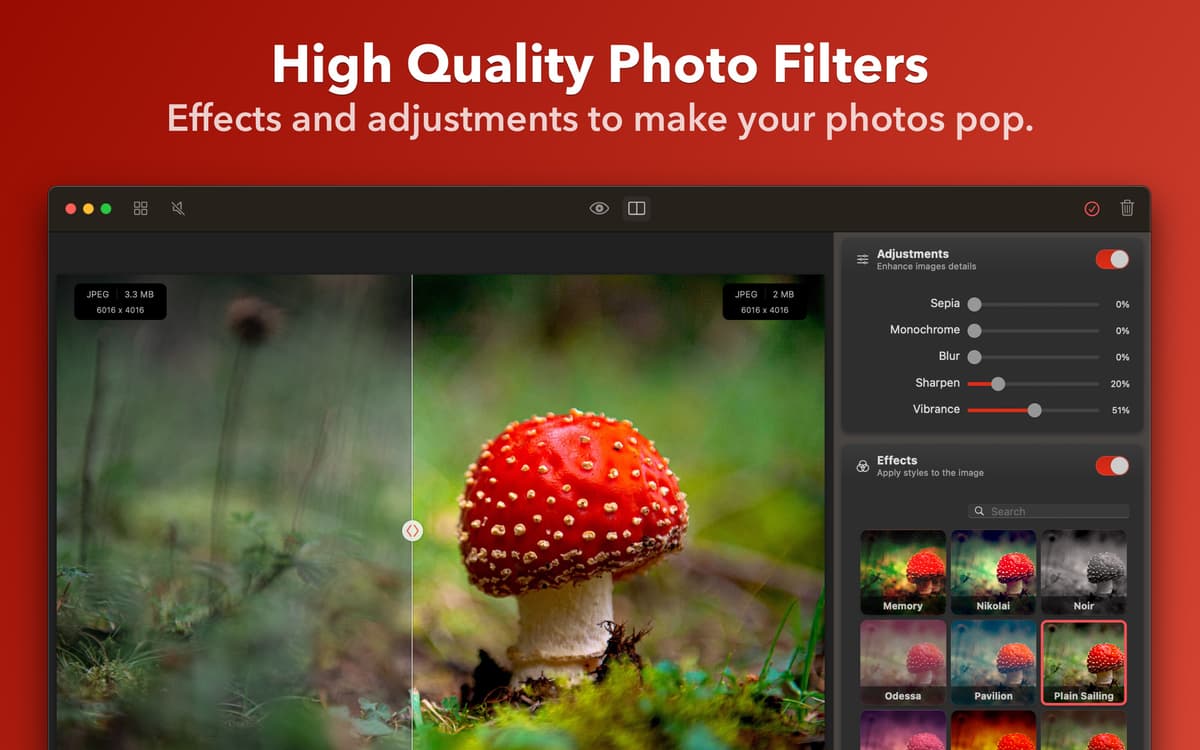Click the magnifier icon in the Effects search
Image resolution: width=1200 pixels, height=750 pixels.
[980, 511]
